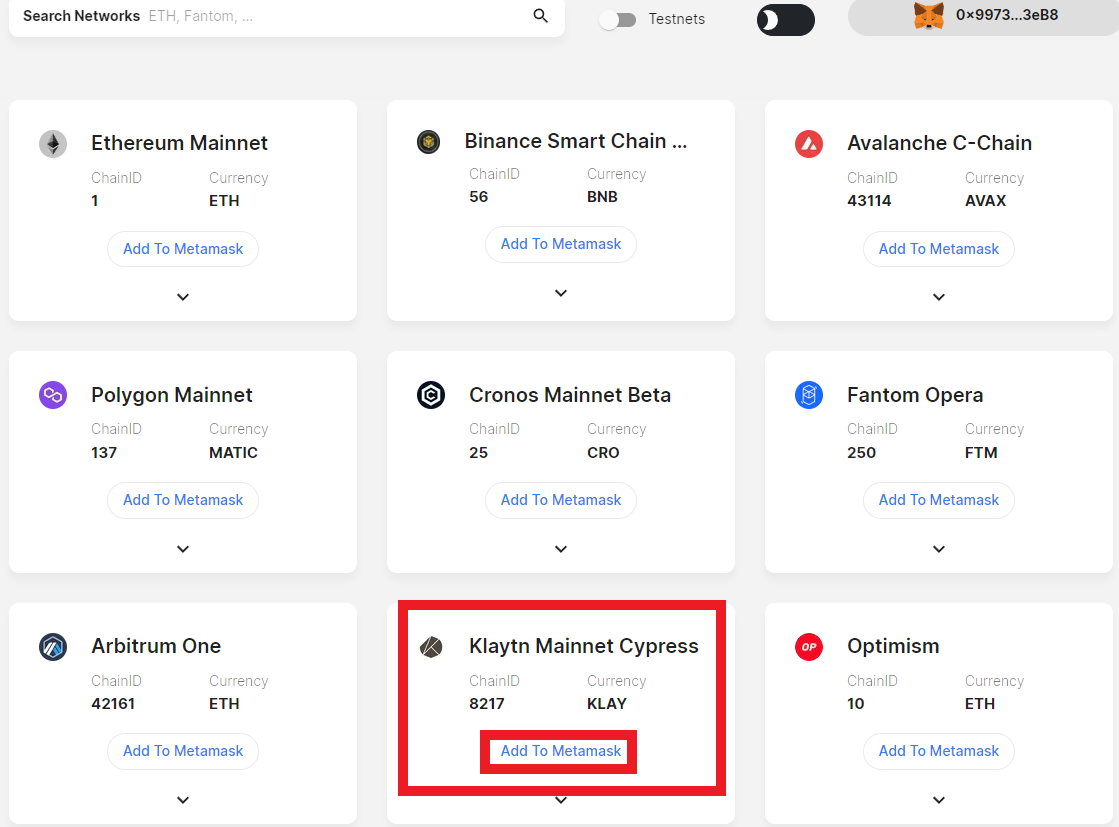Click the Ethereum Mainnet logo icon

pos(53,144)
